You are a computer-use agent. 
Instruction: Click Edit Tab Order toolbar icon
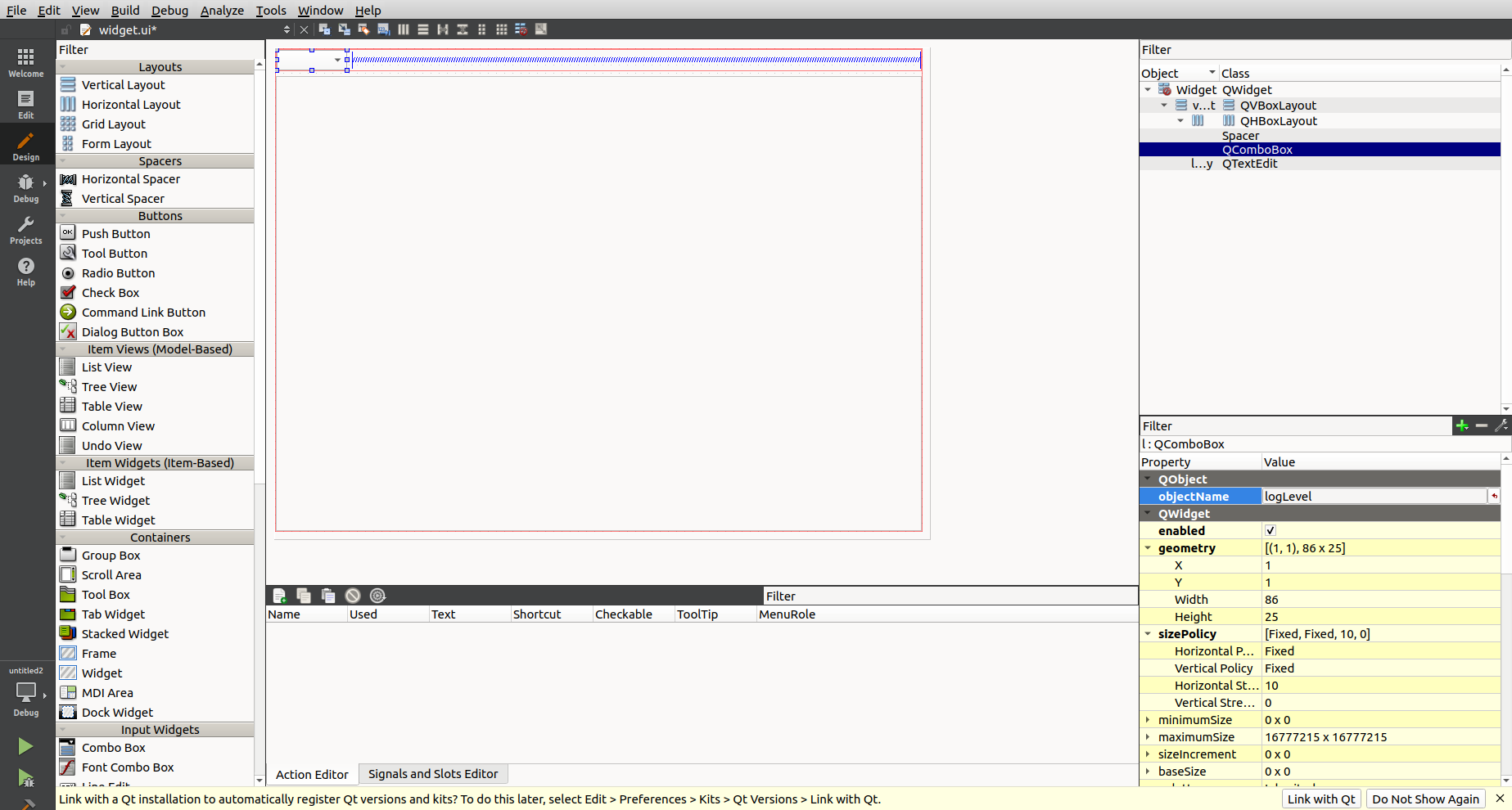pyautogui.click(x=383, y=29)
